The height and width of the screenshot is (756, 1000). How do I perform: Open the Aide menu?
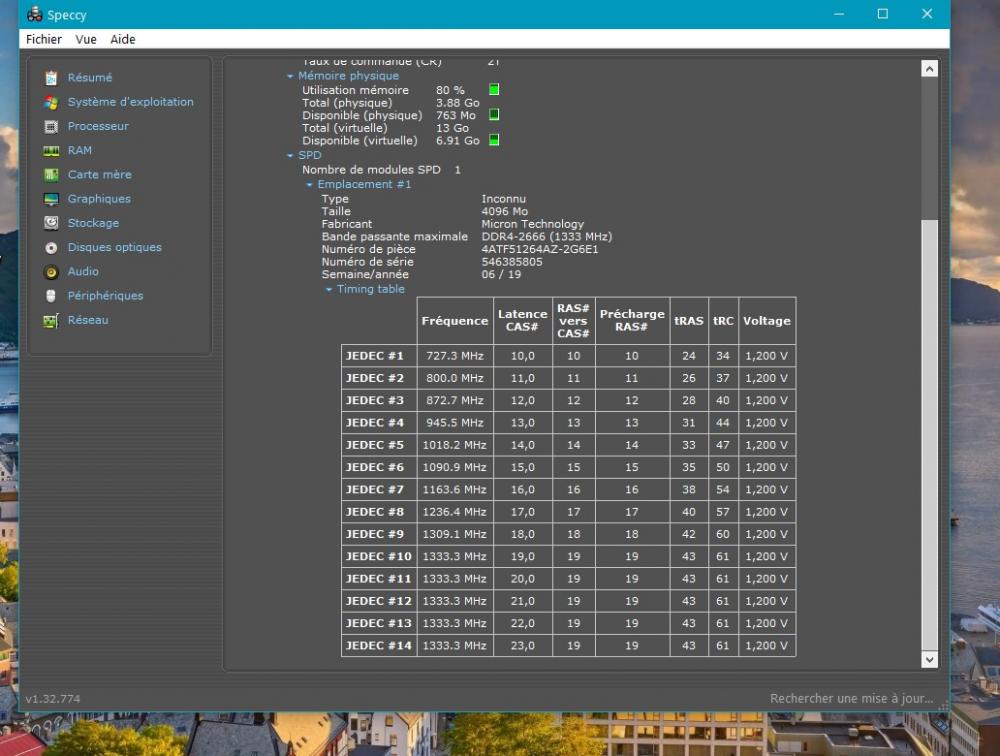point(123,39)
